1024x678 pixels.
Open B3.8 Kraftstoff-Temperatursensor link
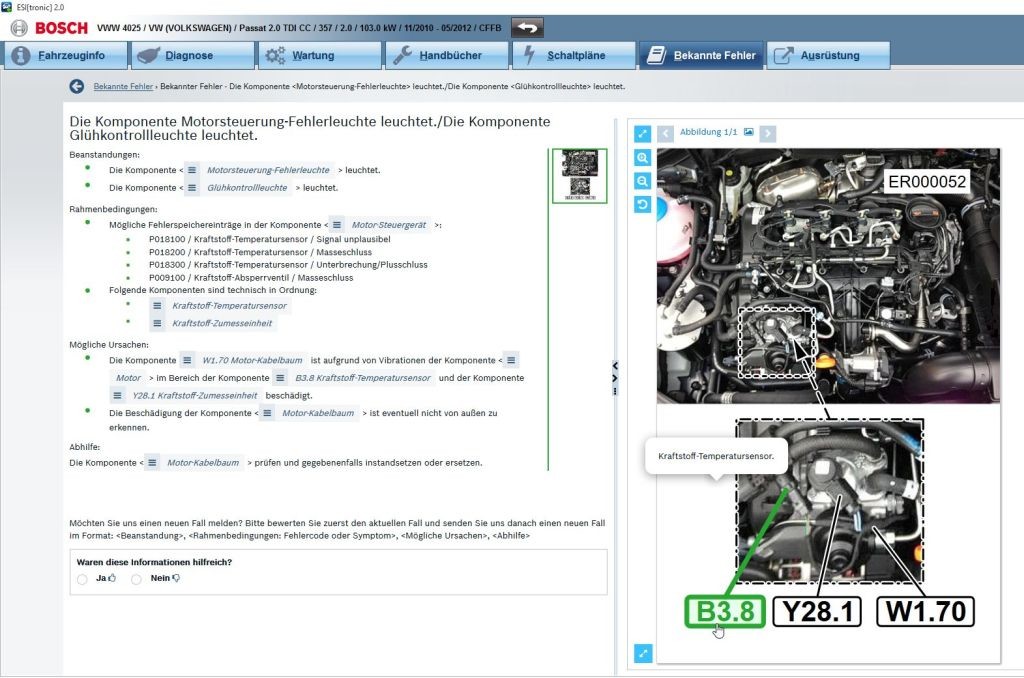coord(362,378)
